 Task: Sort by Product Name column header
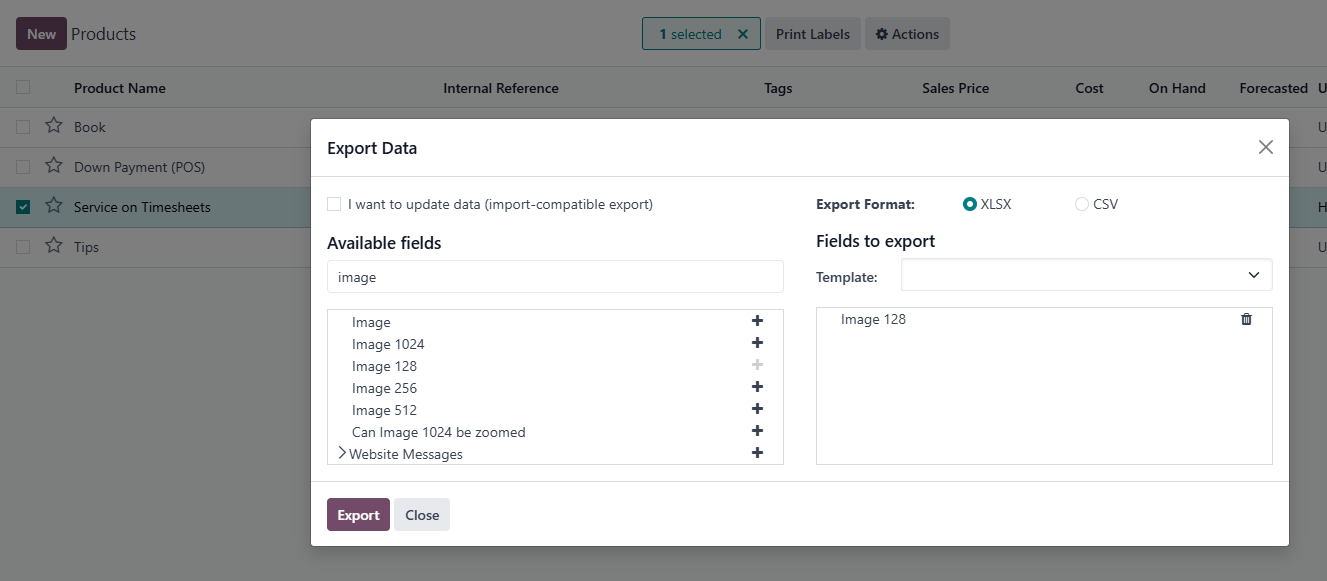click(x=120, y=88)
